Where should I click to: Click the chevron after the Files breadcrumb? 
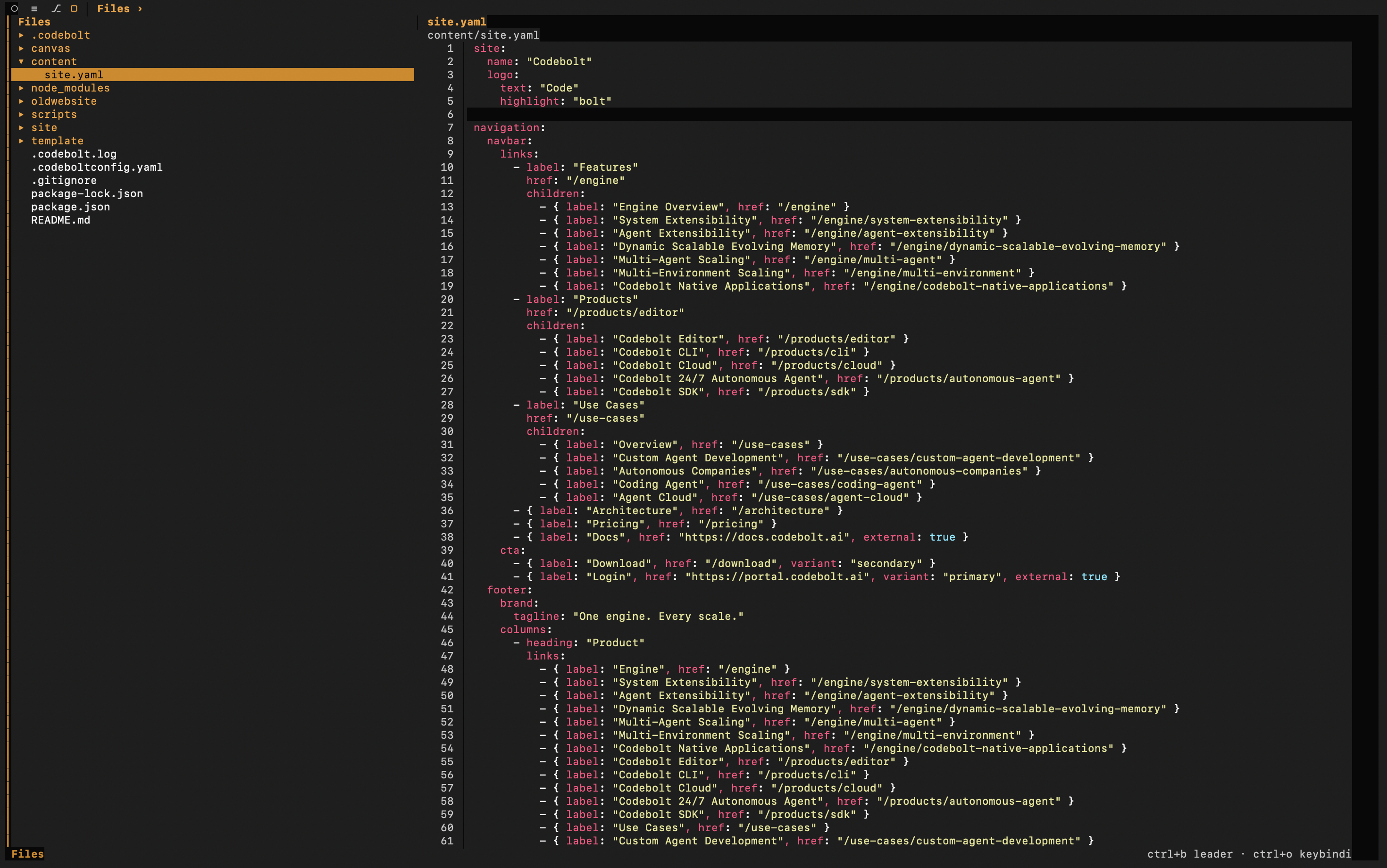[140, 8]
